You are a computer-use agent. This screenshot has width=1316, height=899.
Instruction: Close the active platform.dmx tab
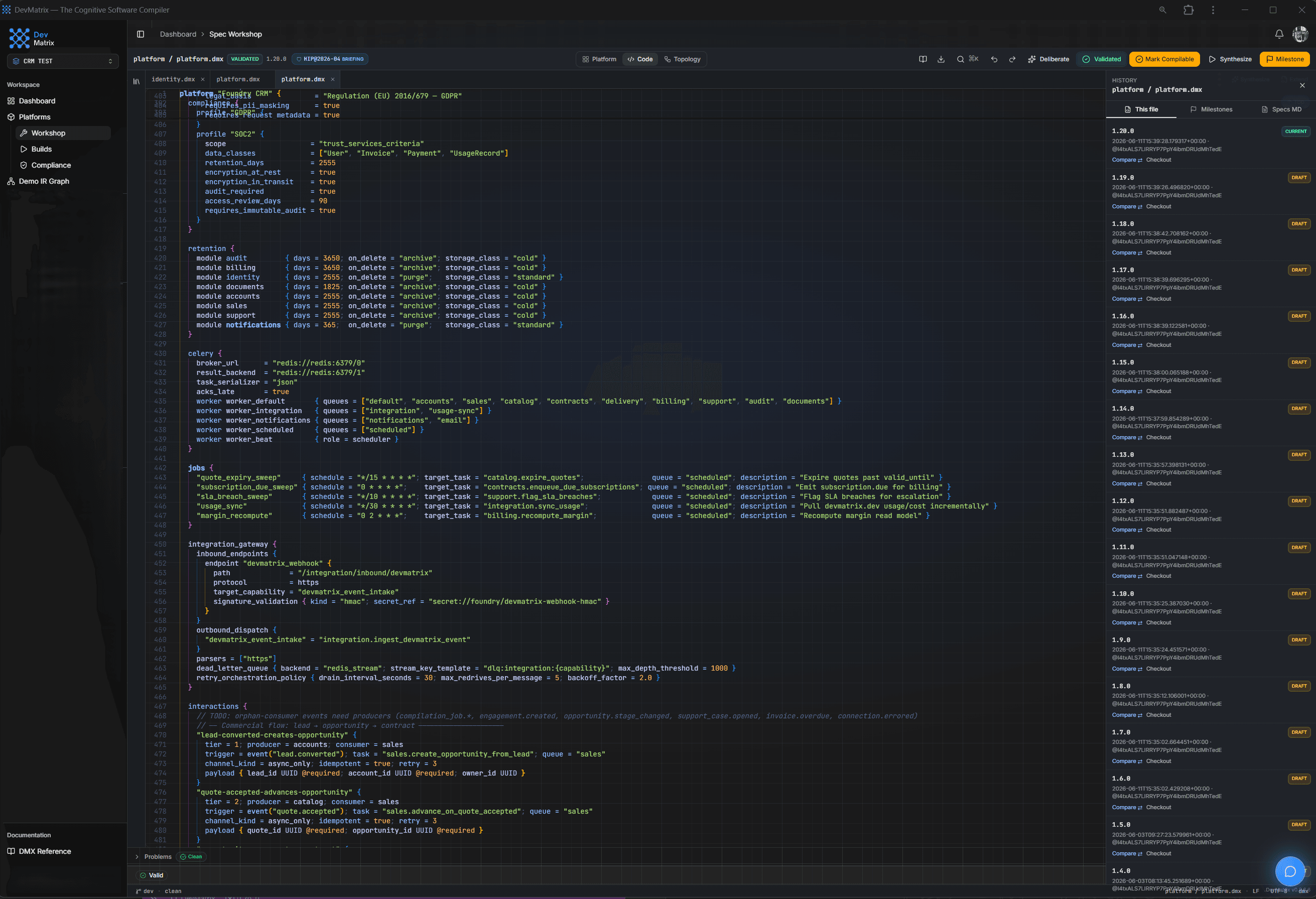point(332,79)
